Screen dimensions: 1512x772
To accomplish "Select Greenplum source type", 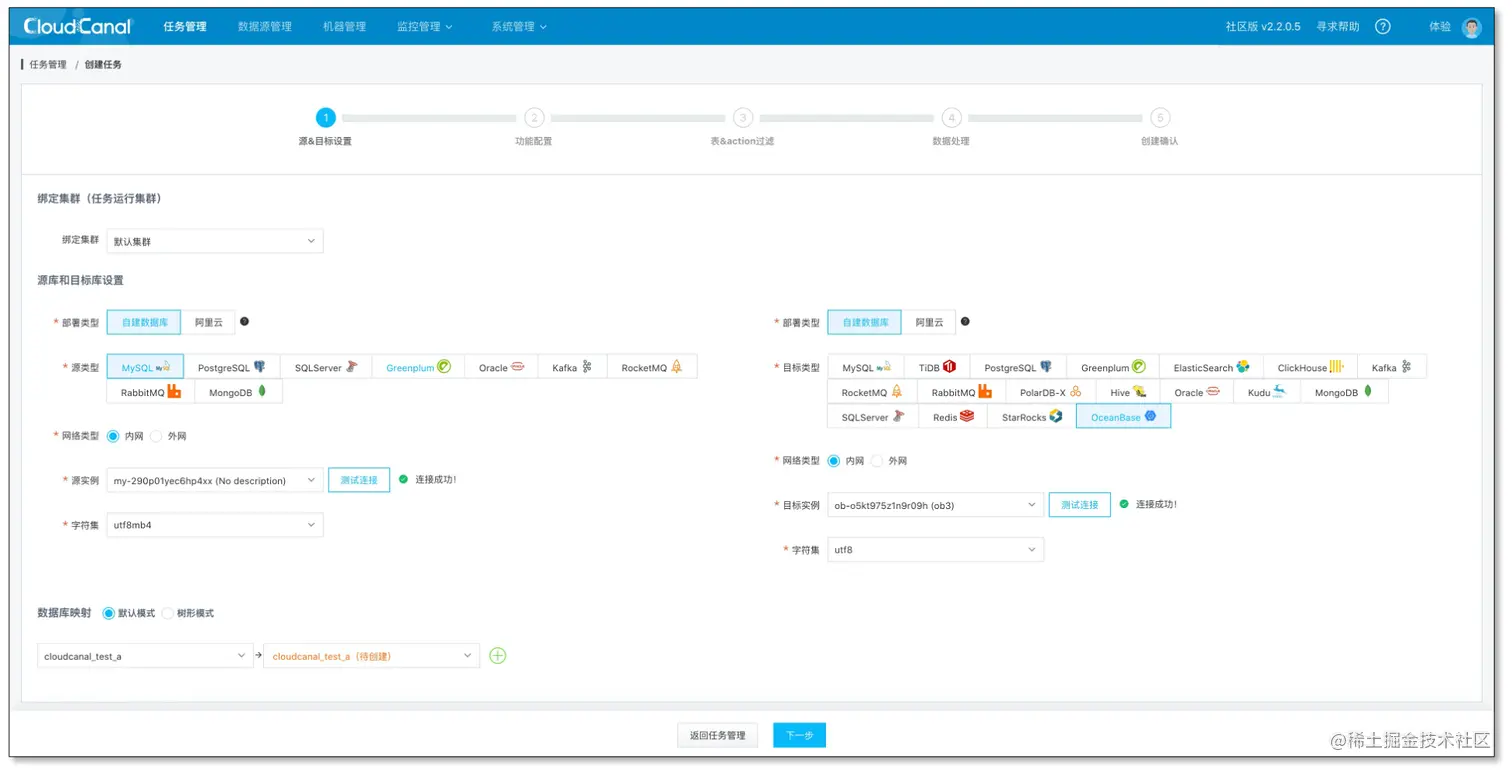I will tap(418, 367).
